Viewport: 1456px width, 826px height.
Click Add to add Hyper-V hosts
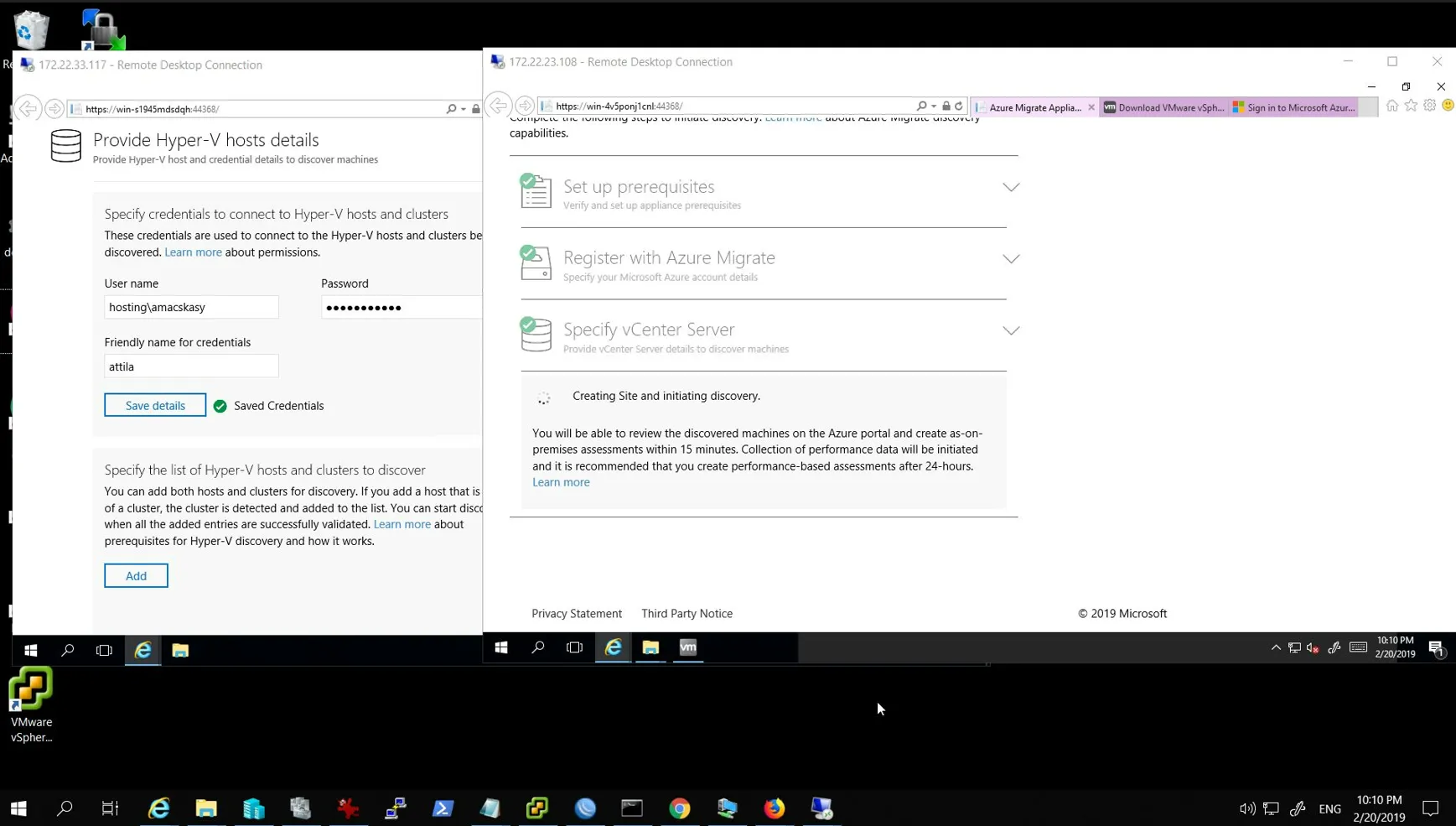136,575
